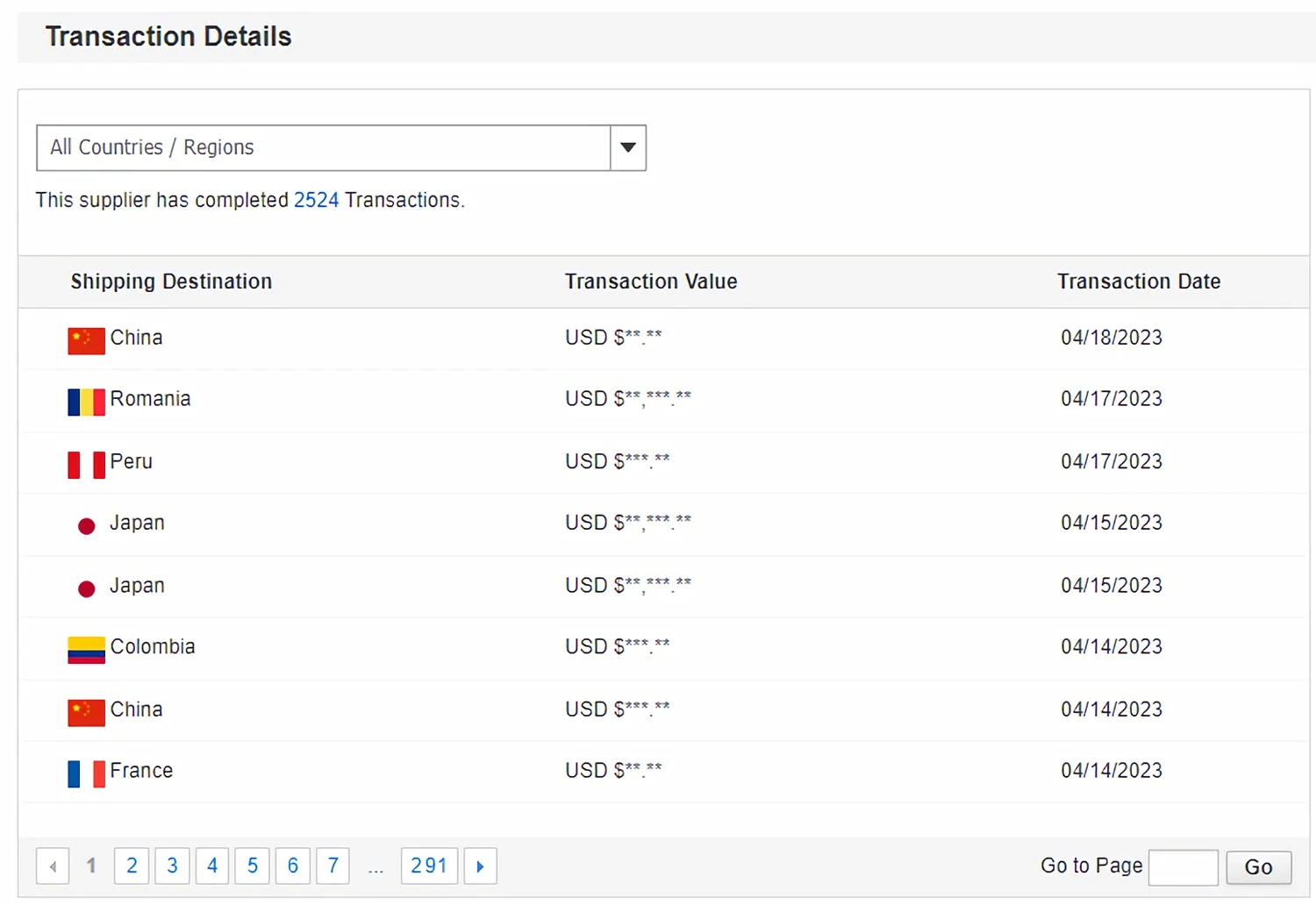Go to page 2

[132, 866]
